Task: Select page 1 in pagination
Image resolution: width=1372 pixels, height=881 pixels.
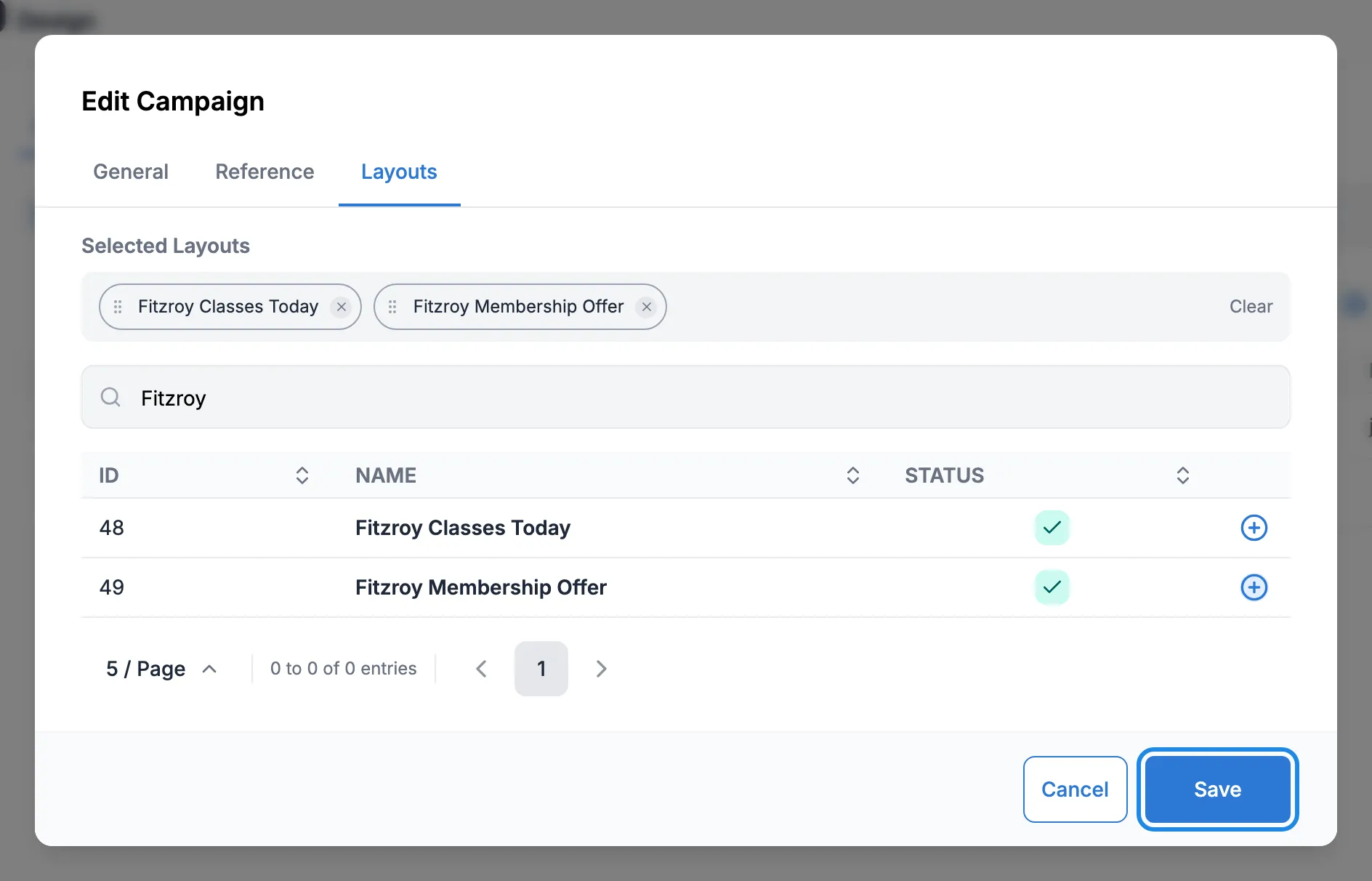Action: 541,669
